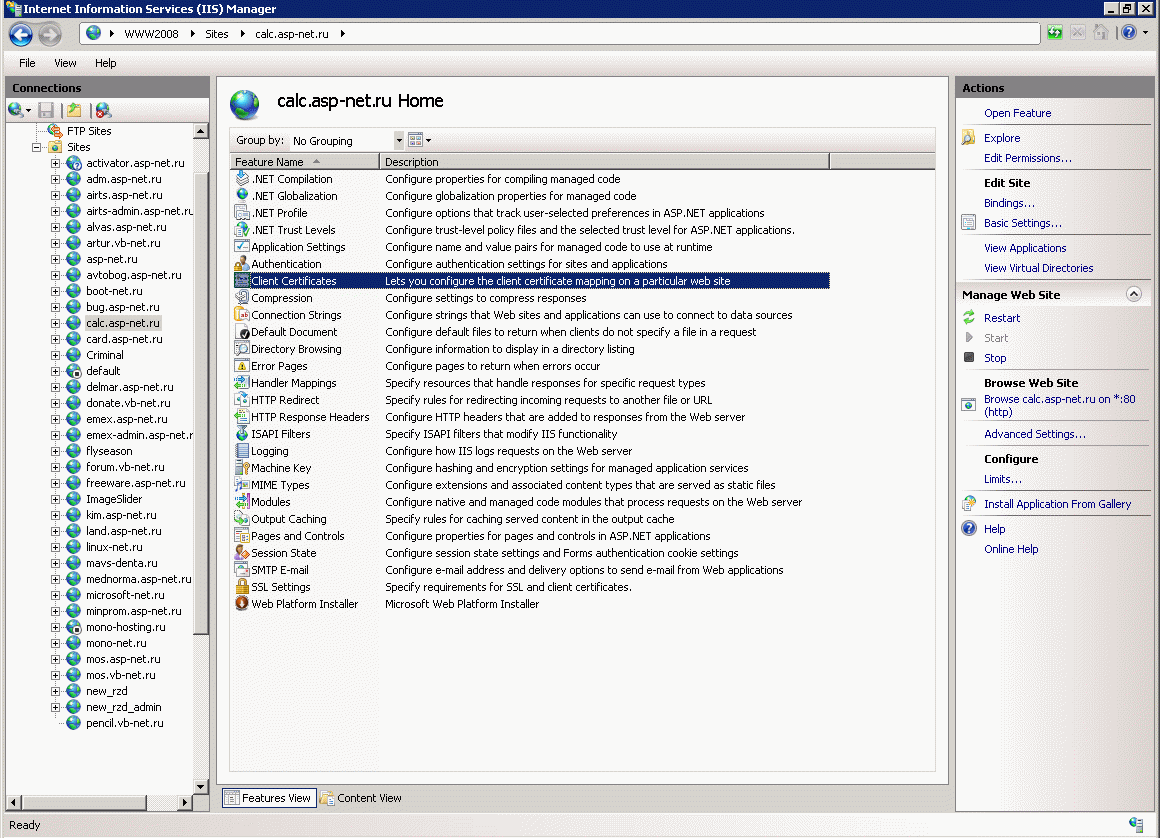Open the Authentication feature icon

tap(242, 264)
